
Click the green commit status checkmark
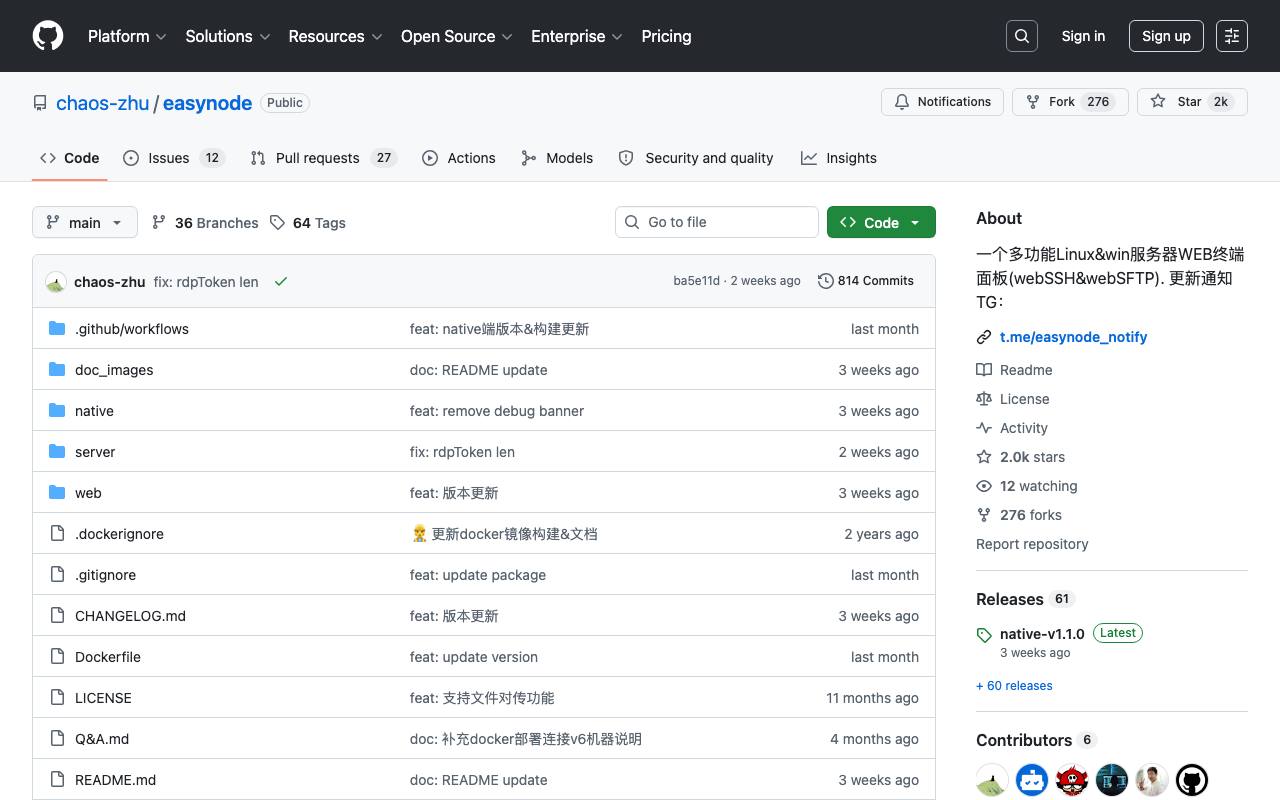[x=281, y=281]
